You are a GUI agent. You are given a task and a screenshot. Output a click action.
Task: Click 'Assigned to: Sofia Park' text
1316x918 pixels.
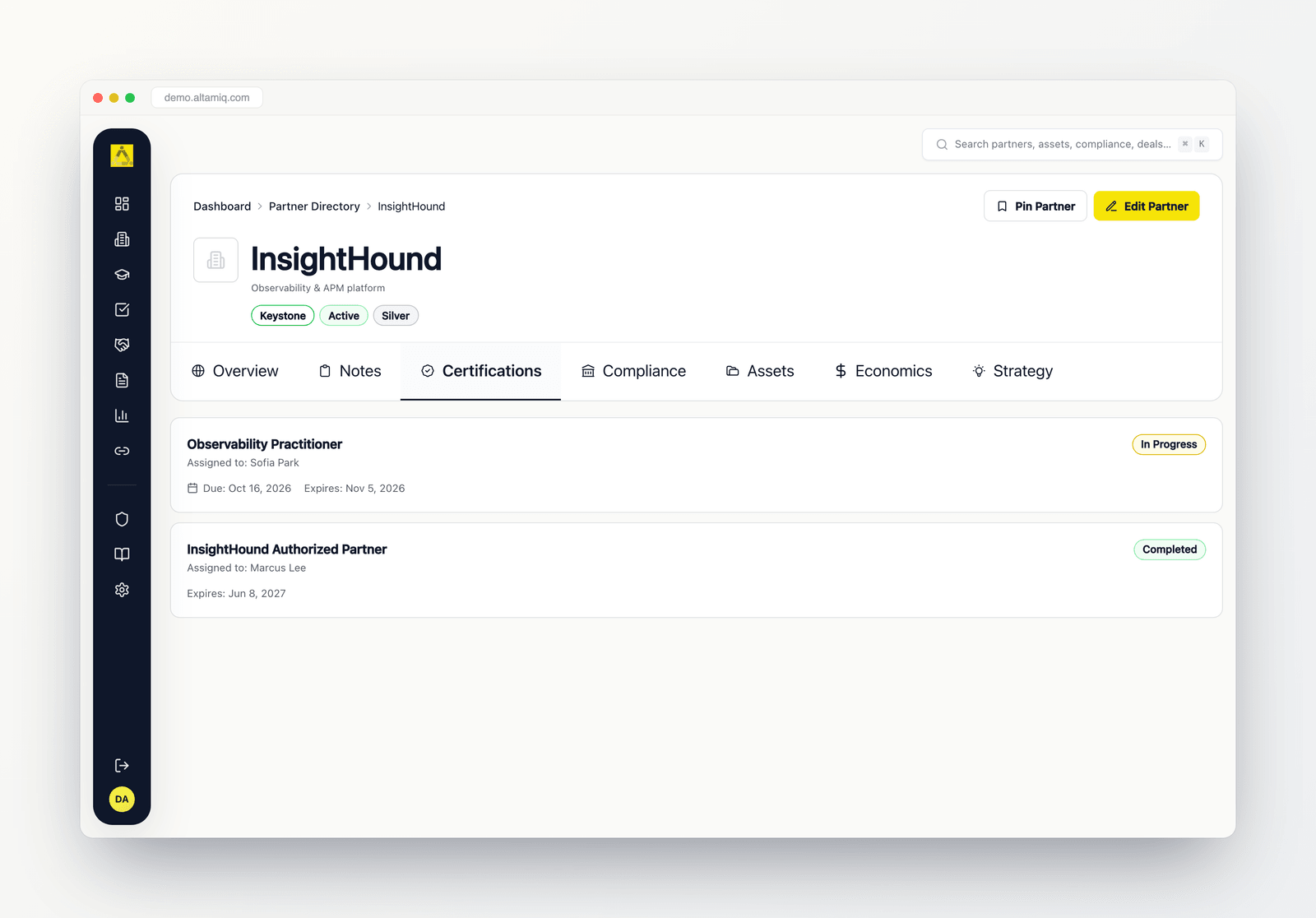[243, 463]
